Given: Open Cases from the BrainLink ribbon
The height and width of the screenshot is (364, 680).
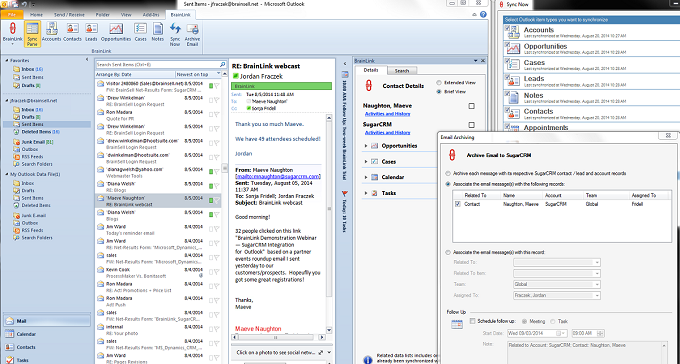Looking at the screenshot, I should pyautogui.click(x=141, y=33).
